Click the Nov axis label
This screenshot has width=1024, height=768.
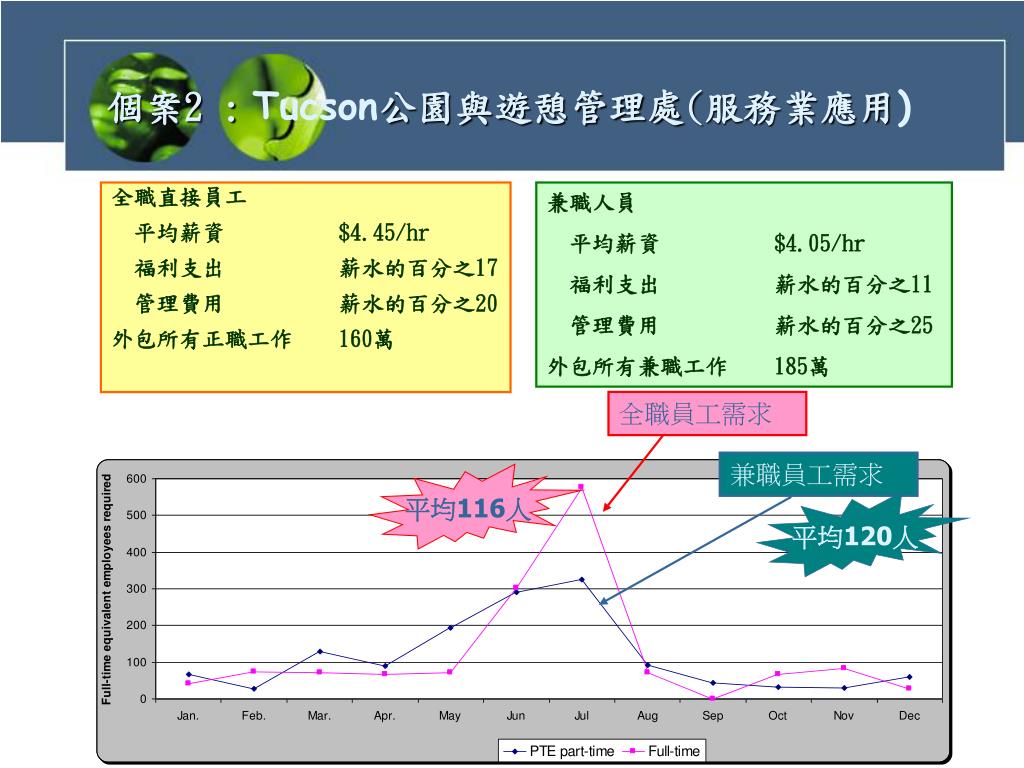coord(843,716)
